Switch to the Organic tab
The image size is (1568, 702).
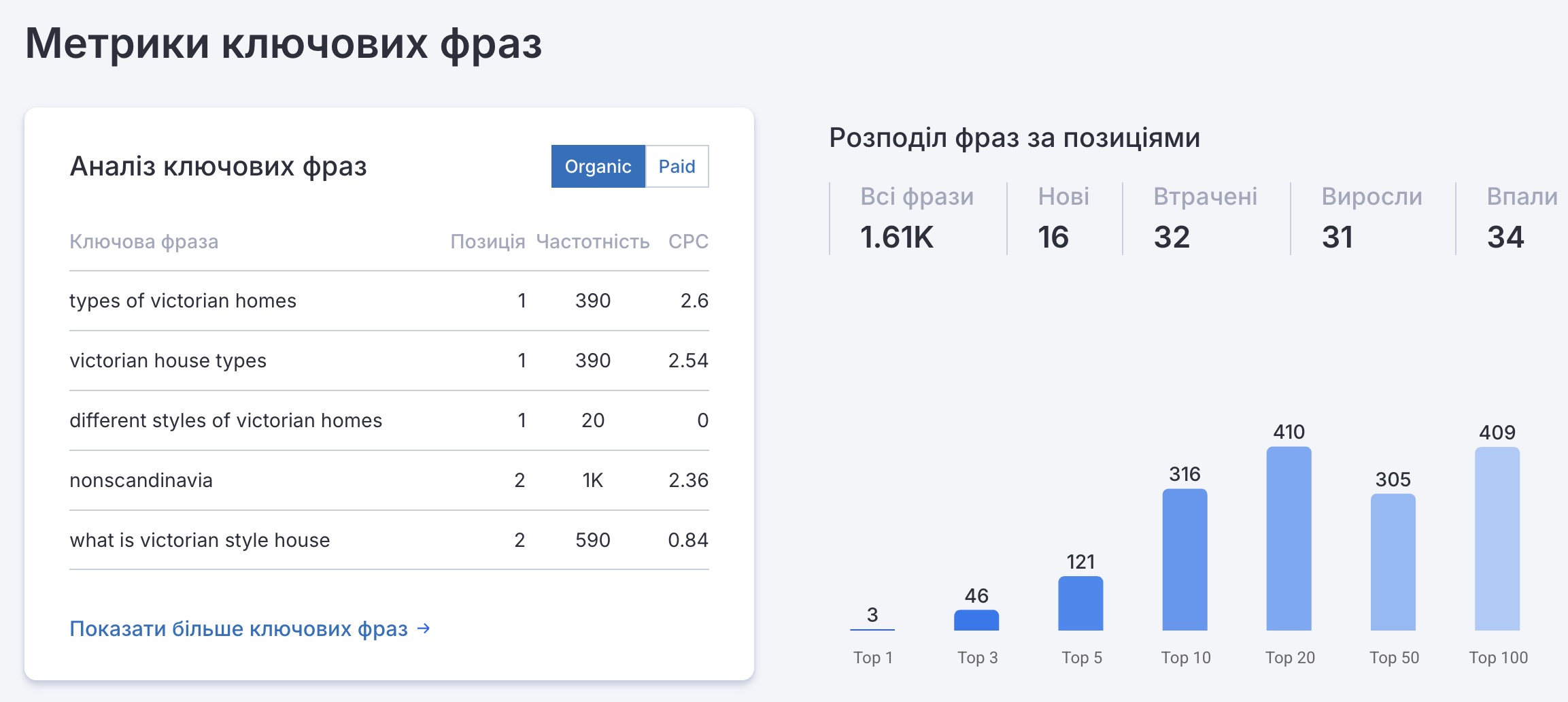[x=598, y=166]
